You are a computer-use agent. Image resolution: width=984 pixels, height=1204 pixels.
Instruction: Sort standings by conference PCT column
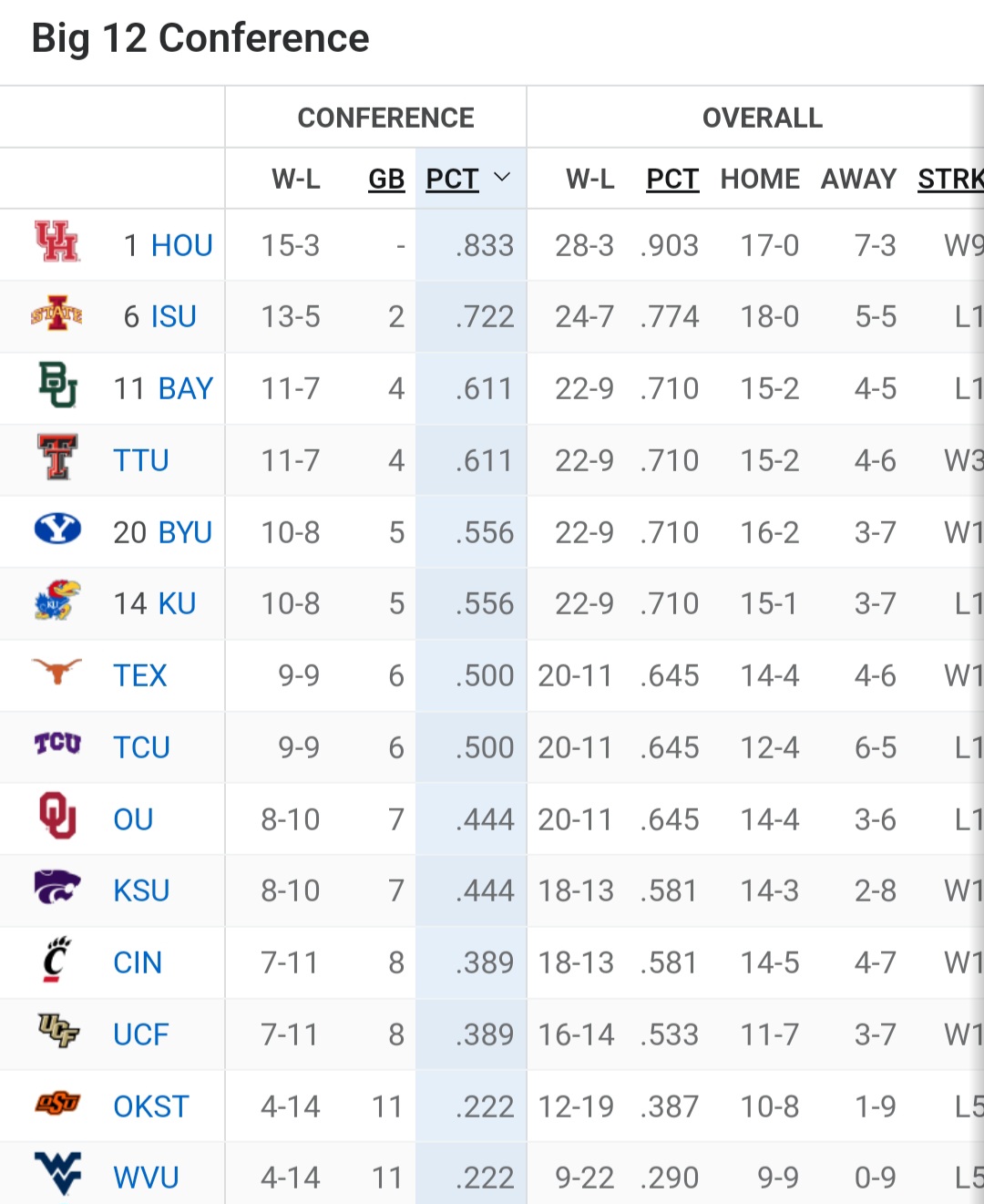(452, 180)
